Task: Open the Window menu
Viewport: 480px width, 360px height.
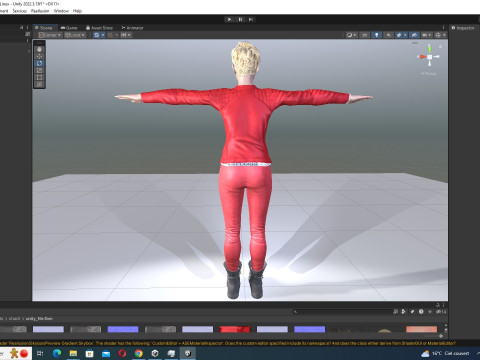Action: click(x=61, y=11)
